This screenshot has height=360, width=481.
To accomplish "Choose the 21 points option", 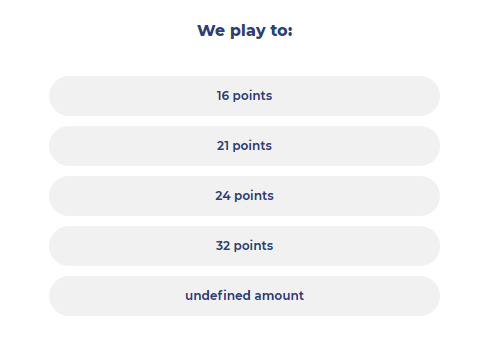I will click(x=244, y=146).
